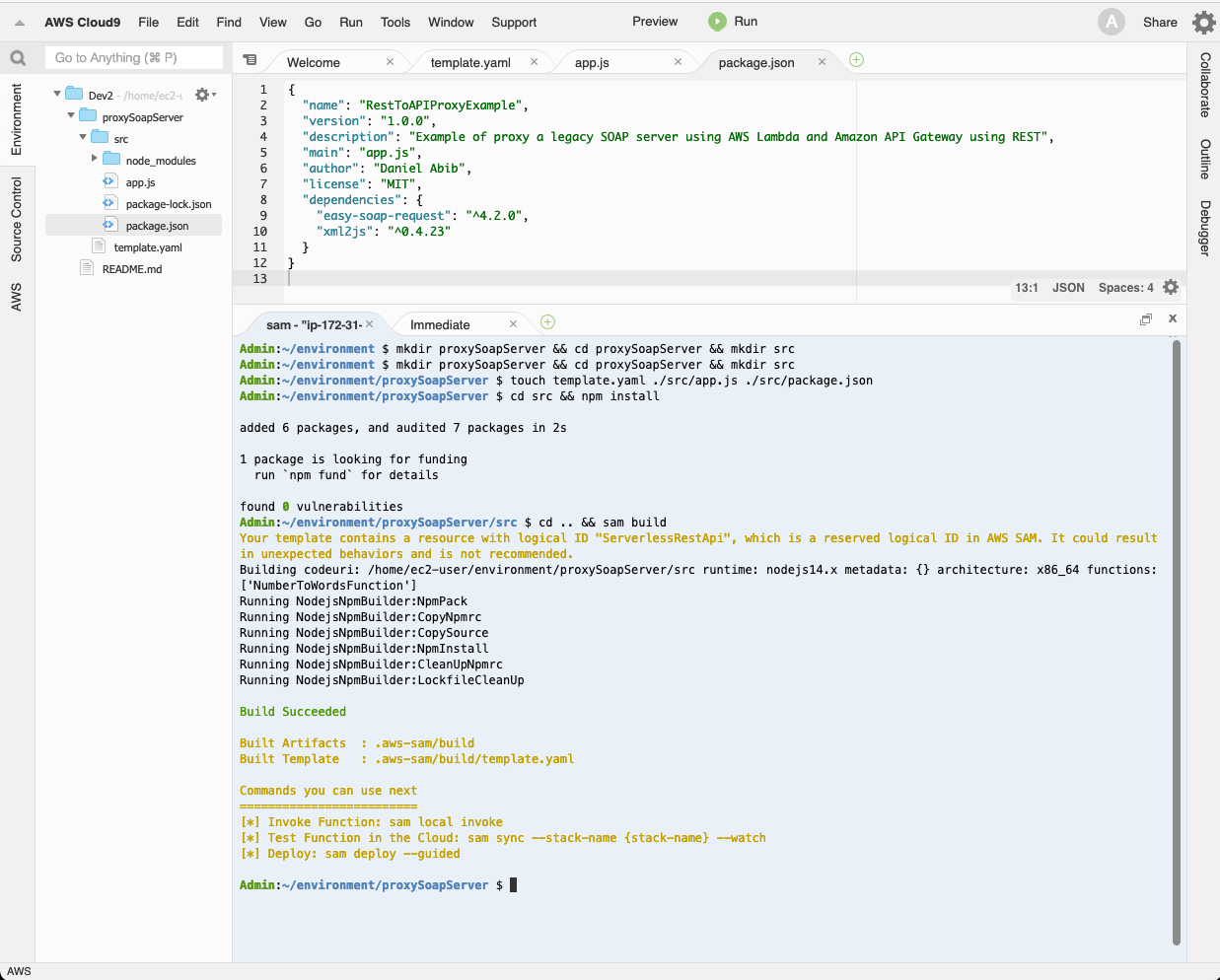The height and width of the screenshot is (980, 1220).
Task: Click the green Run play icon
Action: (x=717, y=22)
